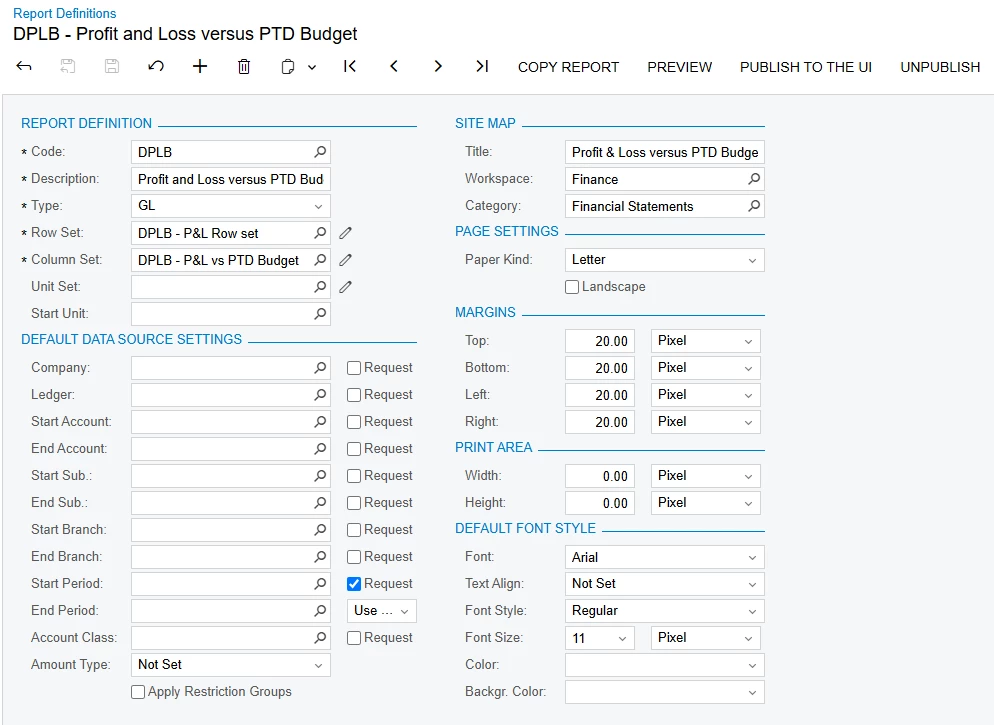Enable Request checkbox for End Branch
Image resolution: width=994 pixels, height=725 pixels.
click(354, 556)
